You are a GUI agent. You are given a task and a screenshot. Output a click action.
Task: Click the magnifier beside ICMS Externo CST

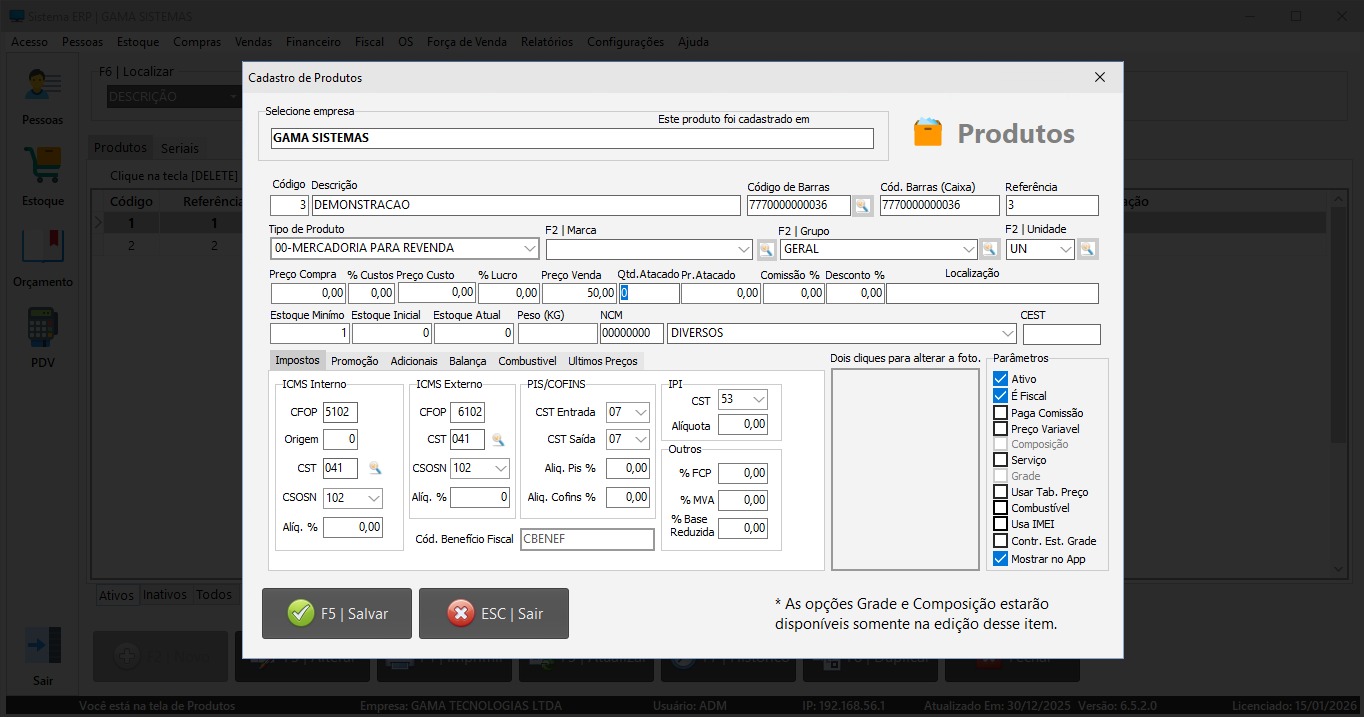497,439
